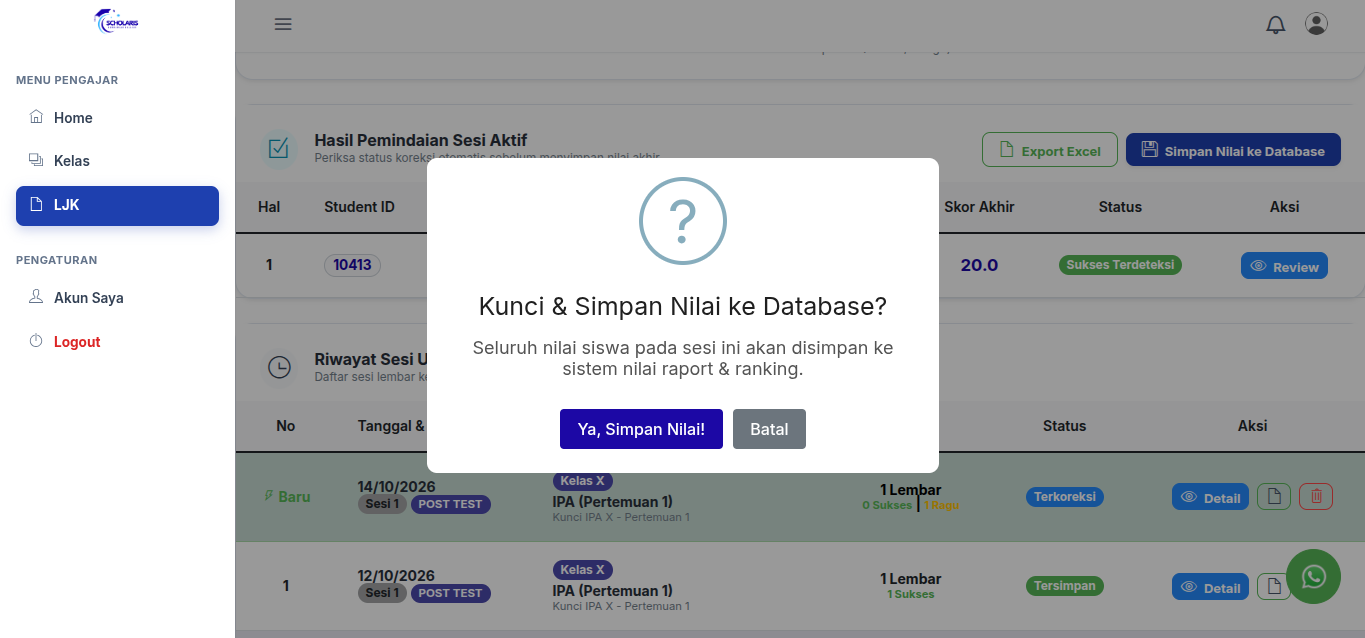Click POST TEST badge on 14/10/2026 row
Image resolution: width=1365 pixels, height=638 pixels.
(x=451, y=504)
